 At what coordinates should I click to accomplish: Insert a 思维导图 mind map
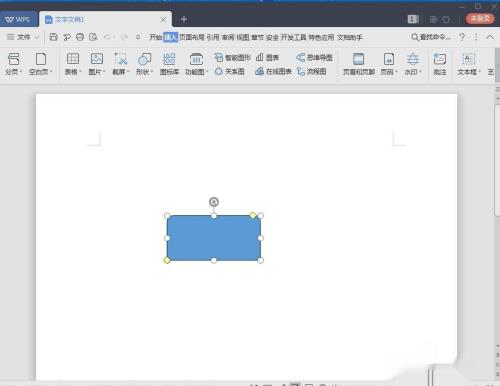click(314, 57)
